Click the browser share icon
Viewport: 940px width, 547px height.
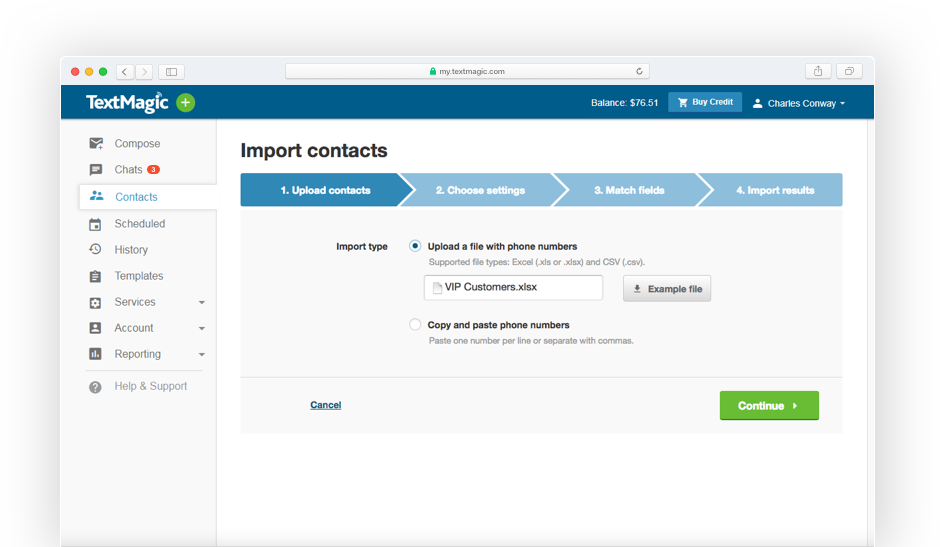(818, 71)
